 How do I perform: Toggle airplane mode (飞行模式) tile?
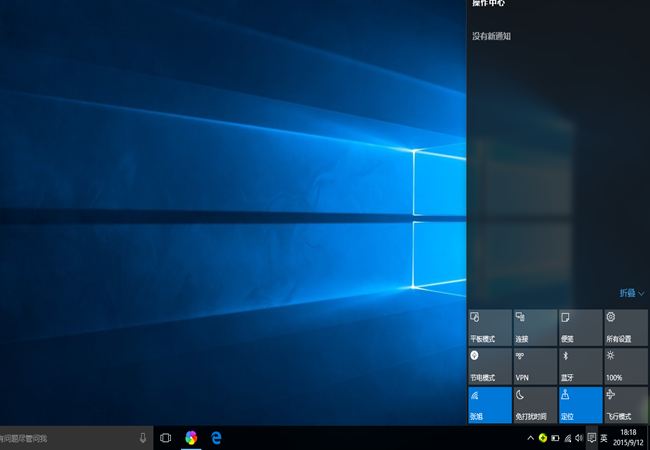tap(626, 405)
